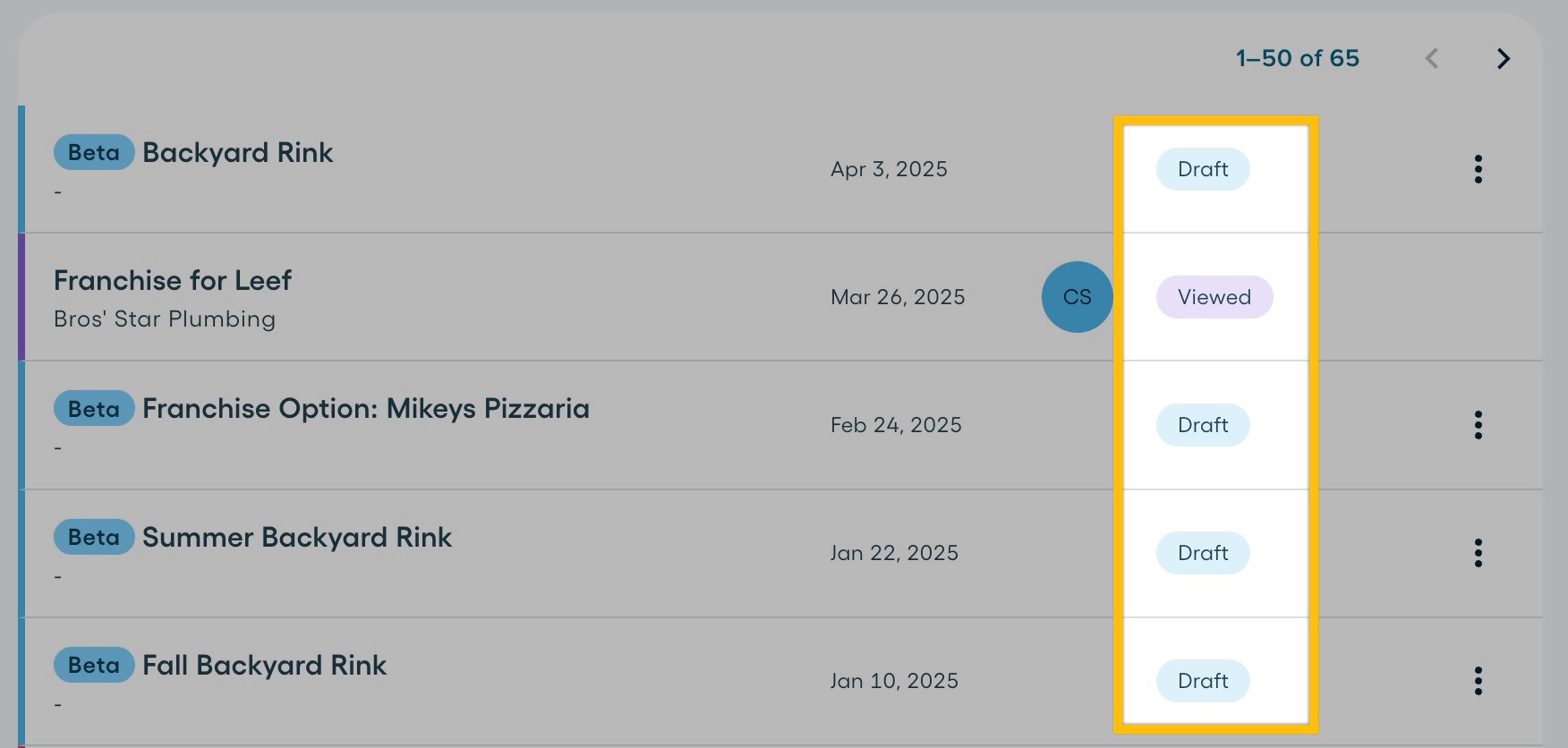The width and height of the screenshot is (1568, 748).
Task: Open Summer Backyard Rink entry
Action: click(x=297, y=538)
